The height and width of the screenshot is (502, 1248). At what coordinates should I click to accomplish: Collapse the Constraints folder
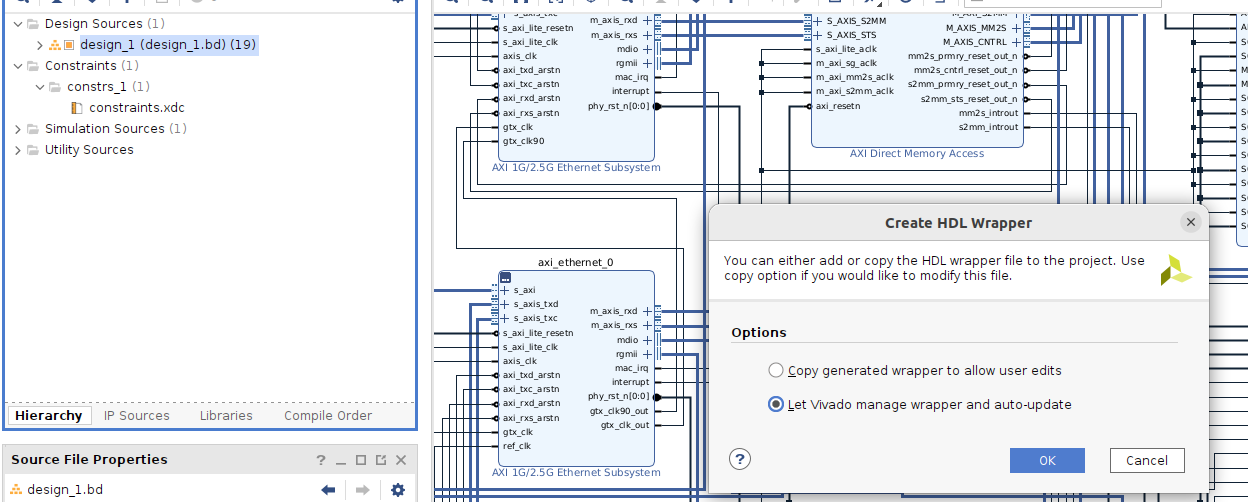click(18, 66)
